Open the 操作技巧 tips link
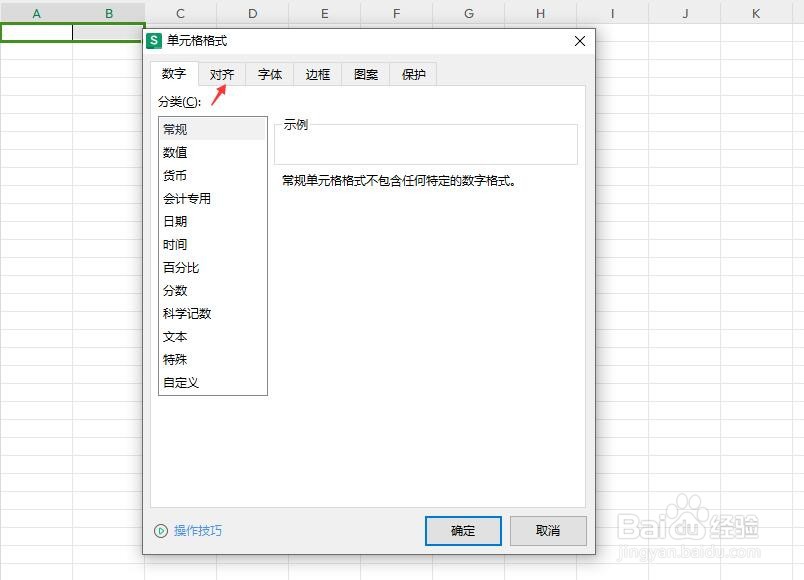Screen dimensions: 804x580 [197, 531]
